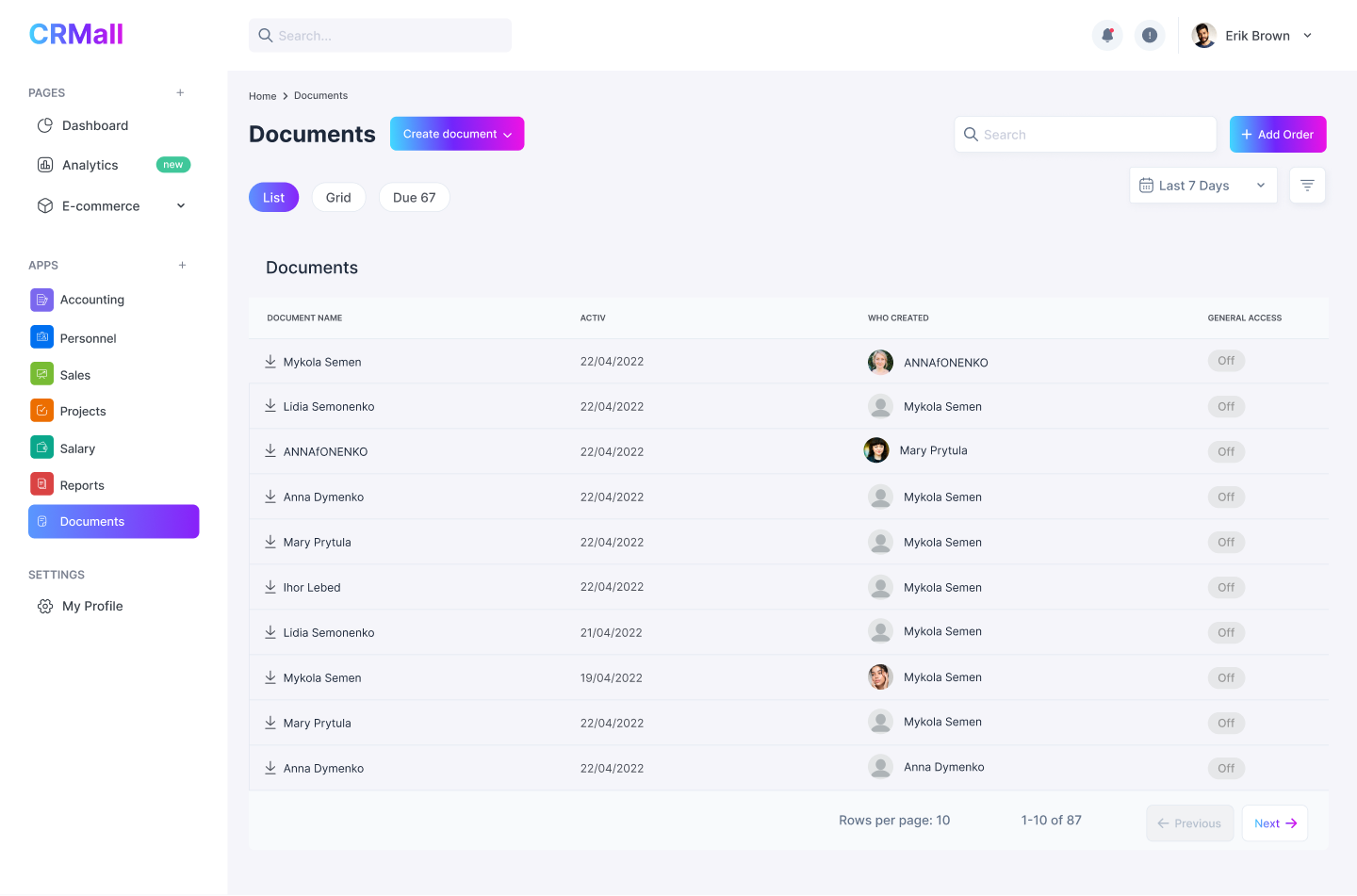Toggle general access for Ihor Lebed row
This screenshot has width=1357, height=896.
click(x=1226, y=588)
